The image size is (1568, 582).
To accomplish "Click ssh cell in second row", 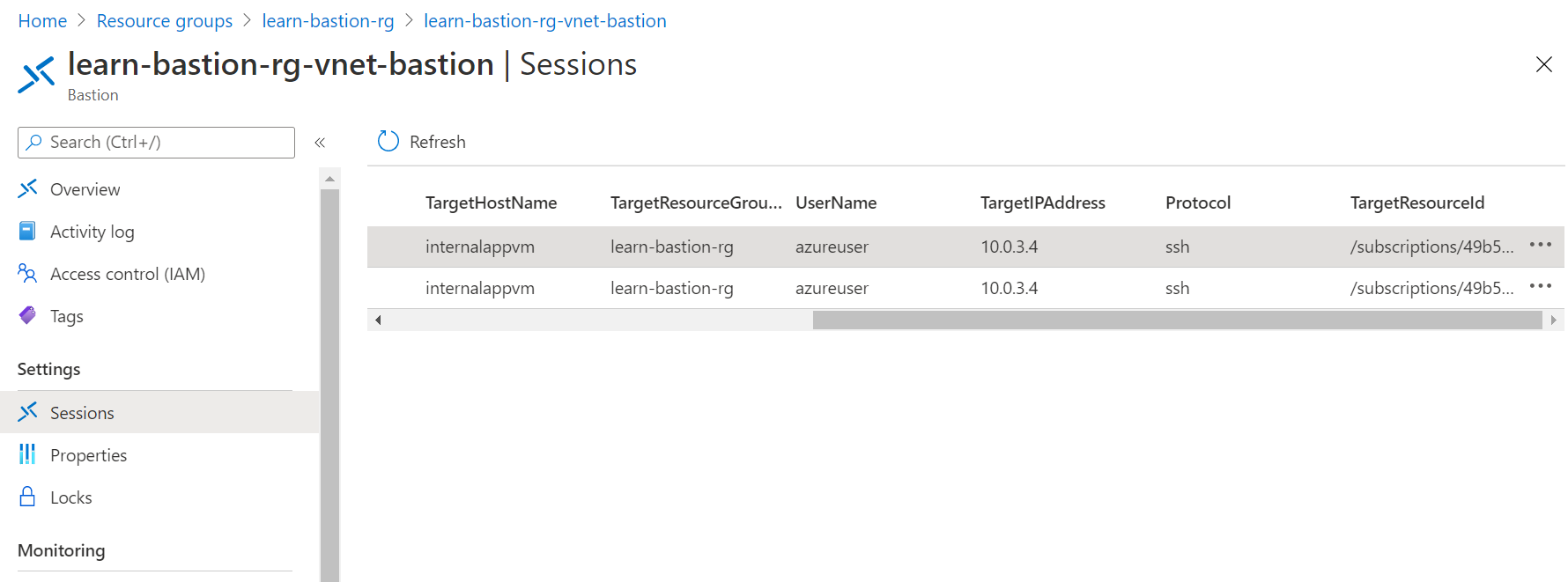I will coord(1178,288).
